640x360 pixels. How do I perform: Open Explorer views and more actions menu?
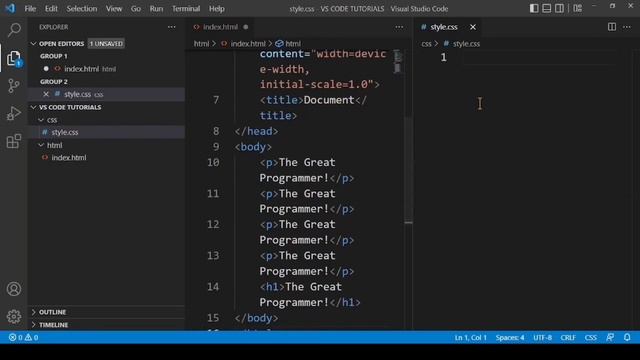pos(171,27)
